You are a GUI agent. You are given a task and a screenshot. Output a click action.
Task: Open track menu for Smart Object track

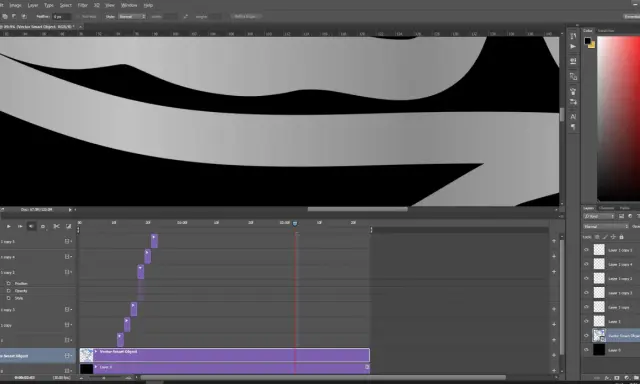pos(68,355)
